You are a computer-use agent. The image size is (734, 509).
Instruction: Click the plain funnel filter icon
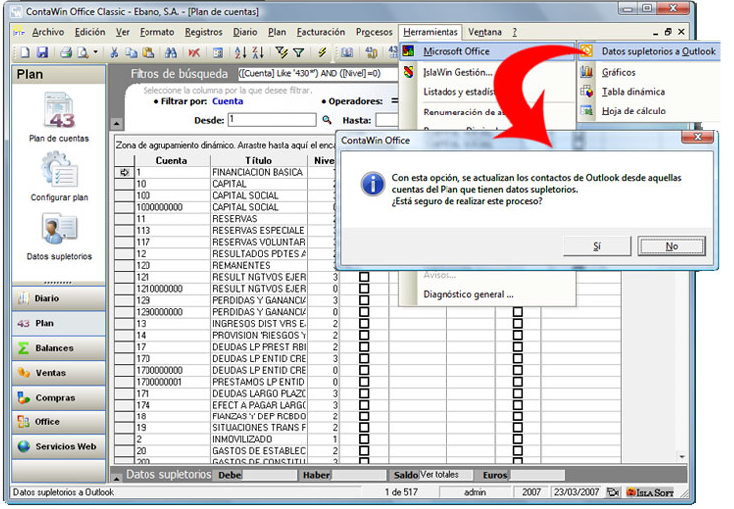point(299,52)
